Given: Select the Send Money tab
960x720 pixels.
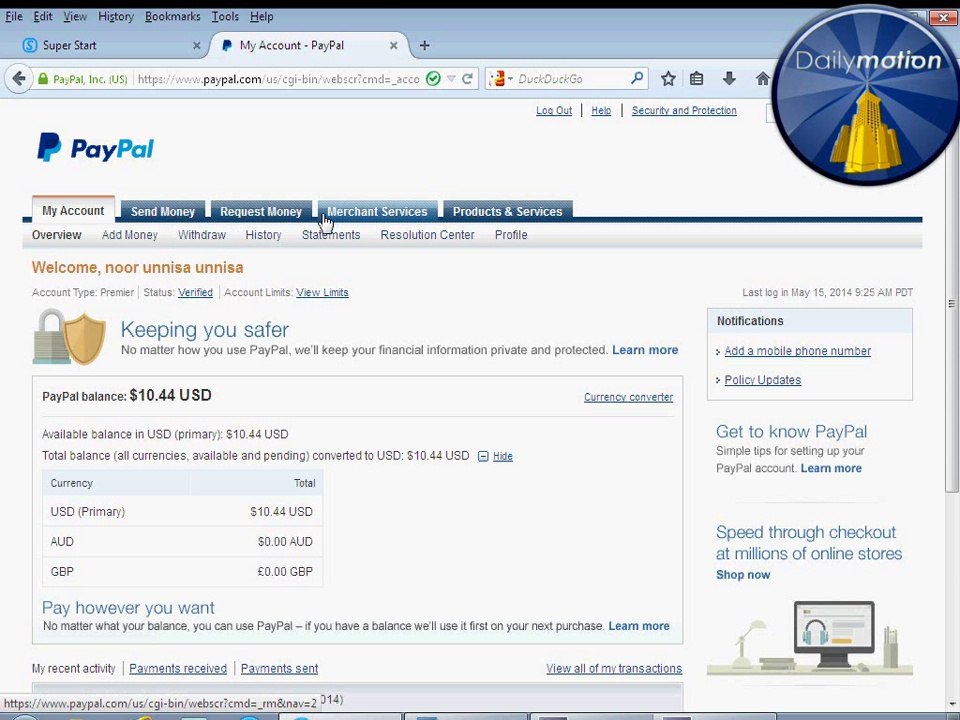Looking at the screenshot, I should (162, 211).
